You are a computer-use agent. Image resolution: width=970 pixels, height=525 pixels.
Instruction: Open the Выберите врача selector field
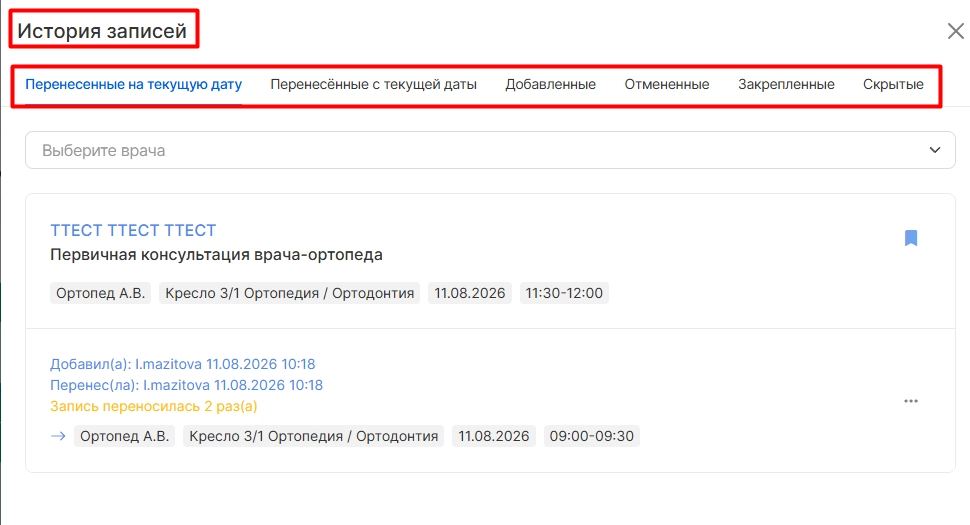pos(490,150)
